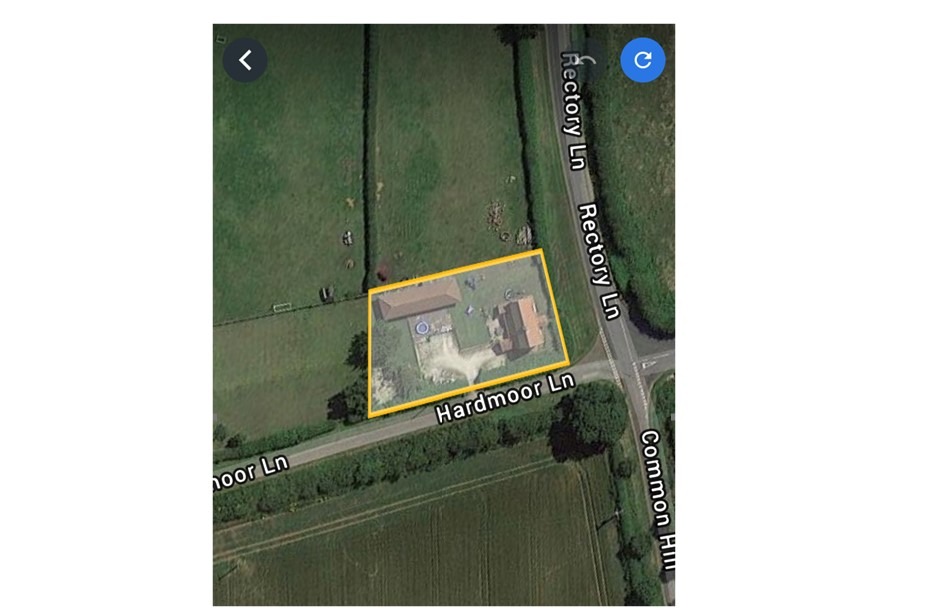Click the Rectory Ln label nearest the road junction
Image resolution: width=945 pixels, height=613 pixels.
[599, 261]
